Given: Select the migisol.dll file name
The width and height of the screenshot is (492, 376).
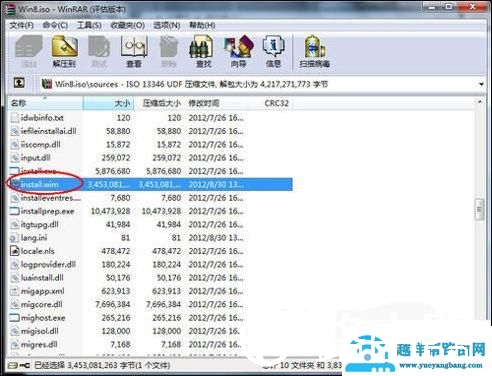Looking at the screenshot, I should [x=40, y=331].
